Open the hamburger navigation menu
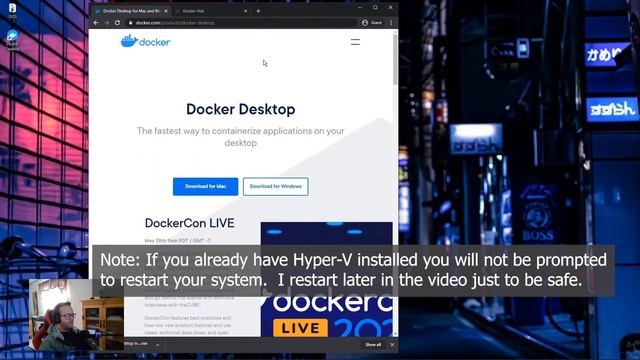Image resolution: width=640 pixels, height=360 pixels. coord(355,42)
